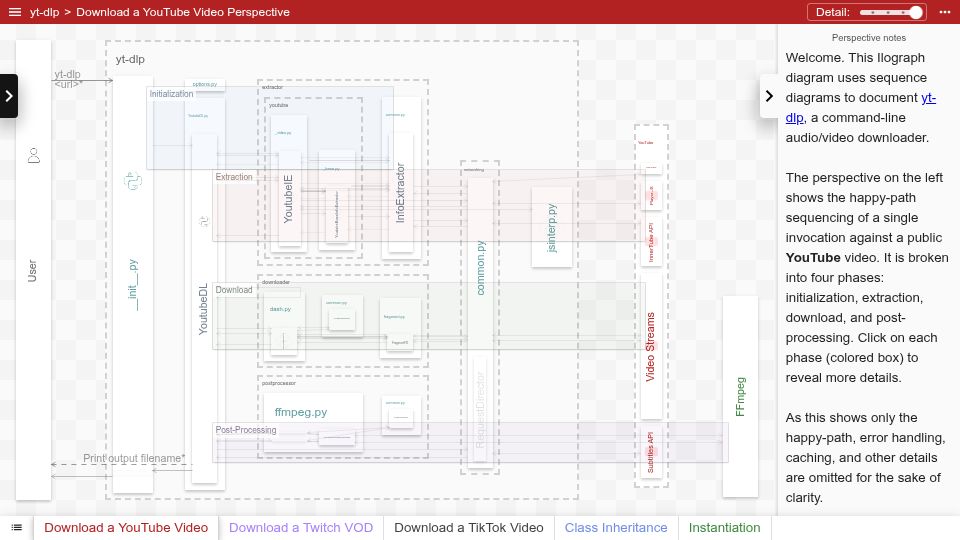
Task: Click the extractor group label
Action: 272,88
